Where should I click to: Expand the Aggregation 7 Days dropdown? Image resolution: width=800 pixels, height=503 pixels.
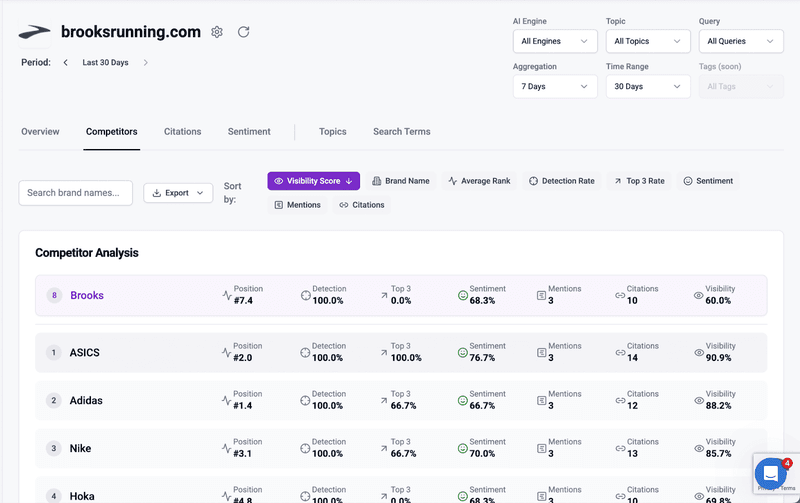(x=555, y=87)
